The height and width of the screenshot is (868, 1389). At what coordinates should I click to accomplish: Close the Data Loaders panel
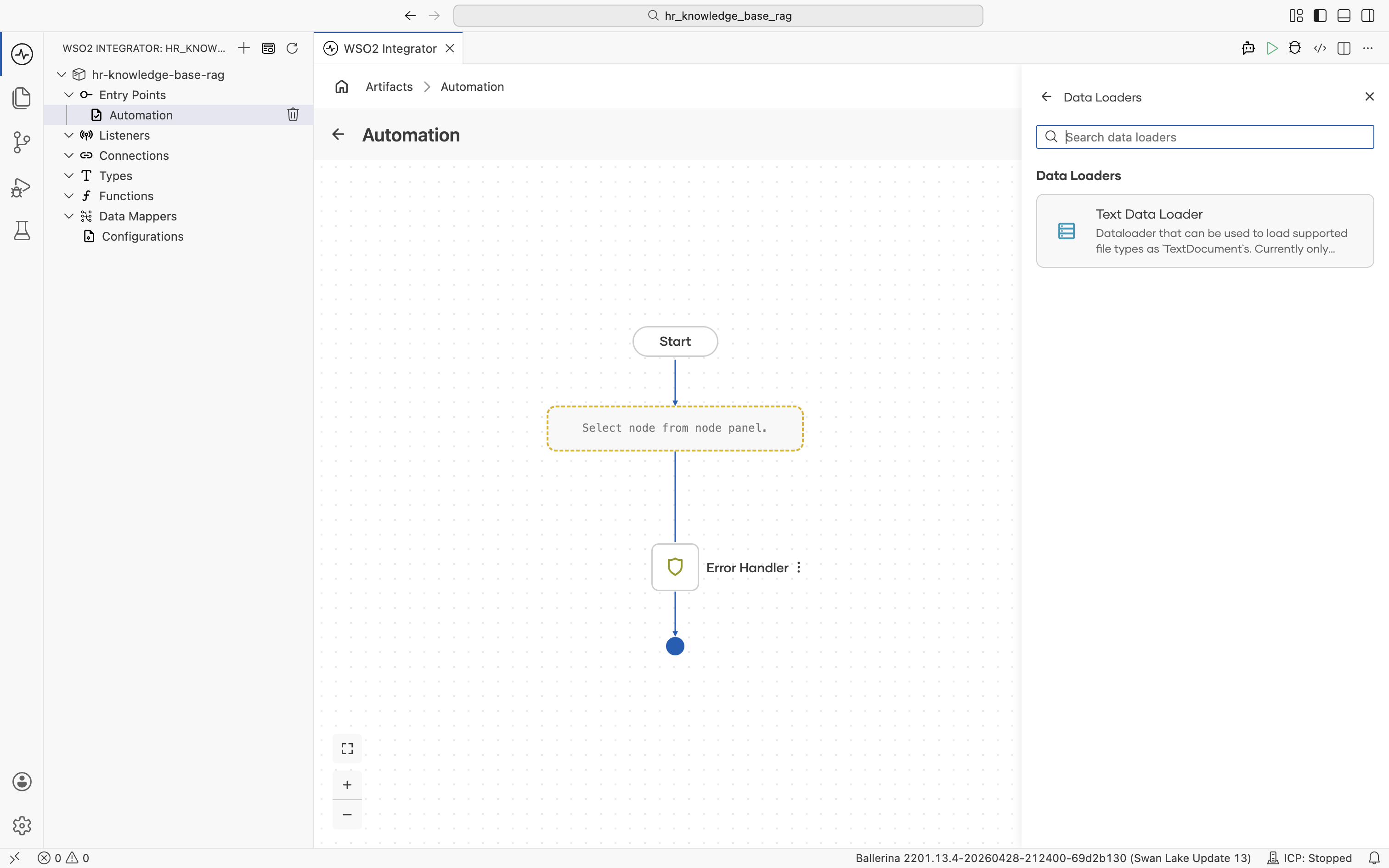[x=1370, y=96]
